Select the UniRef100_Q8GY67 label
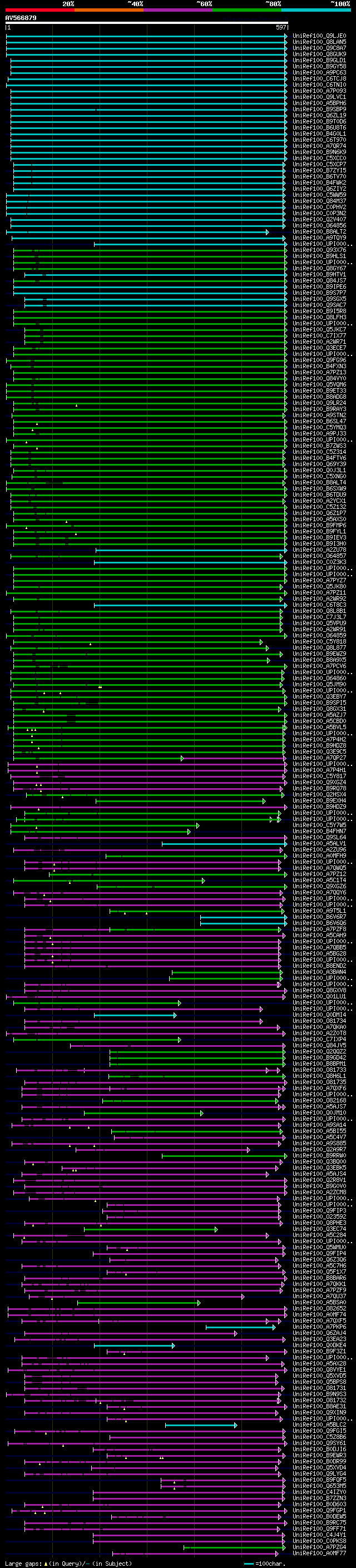 (319, 268)
